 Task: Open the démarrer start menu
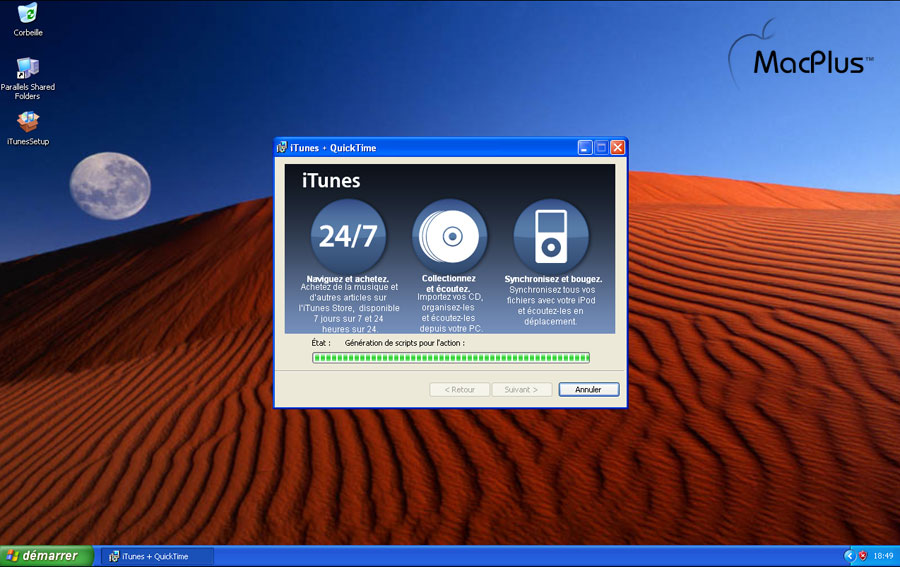(46, 556)
